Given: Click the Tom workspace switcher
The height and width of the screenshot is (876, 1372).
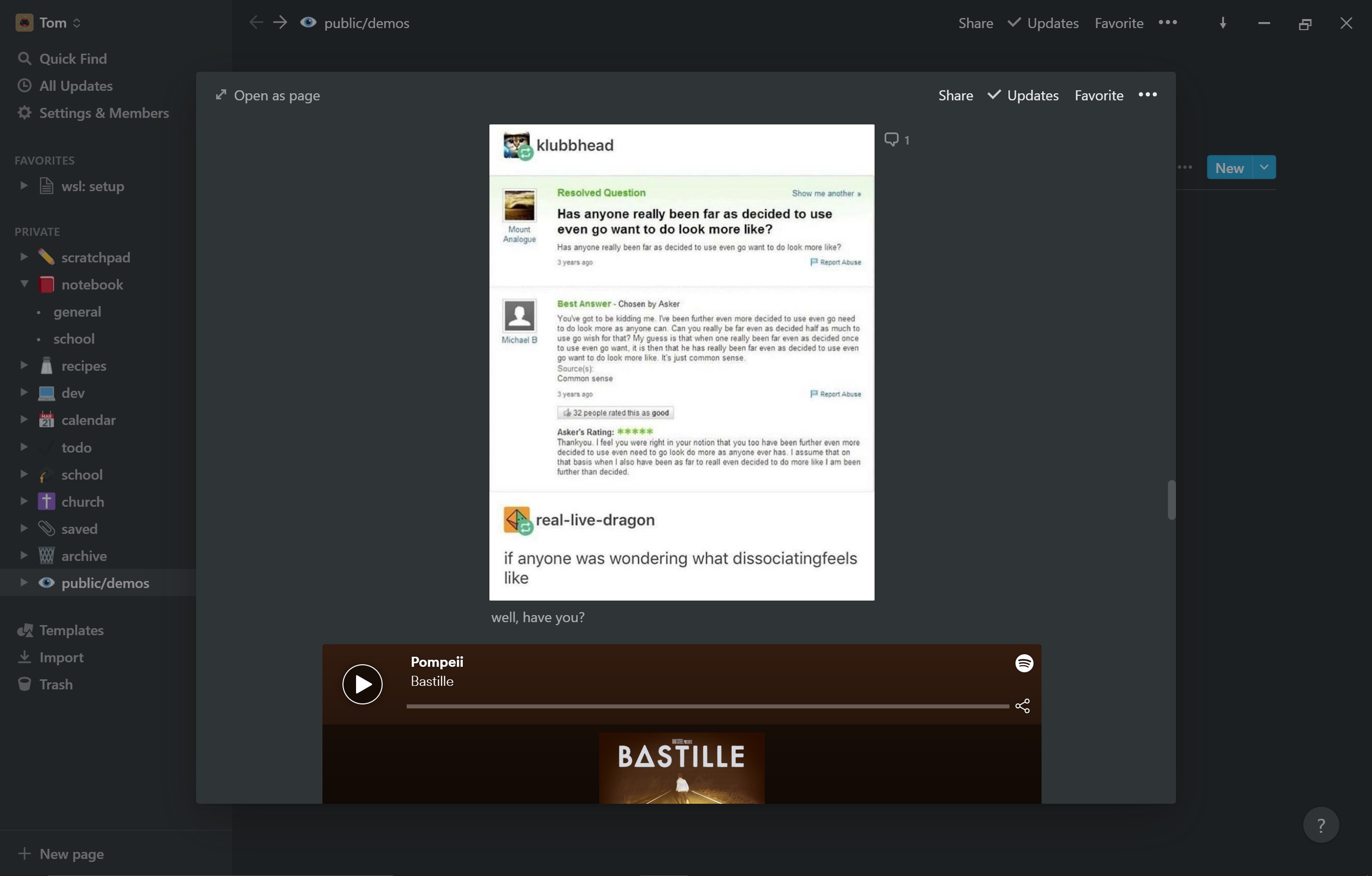Looking at the screenshot, I should pos(49,23).
